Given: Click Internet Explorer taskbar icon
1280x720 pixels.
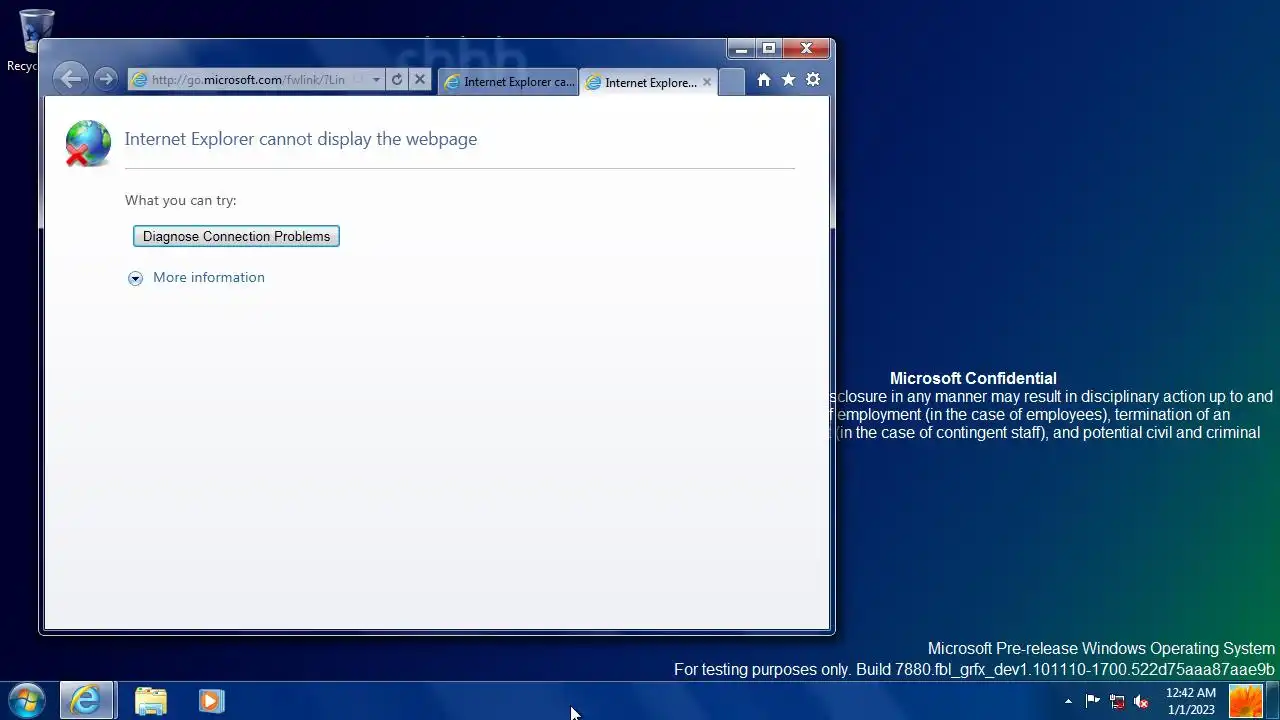Looking at the screenshot, I should click(86, 701).
